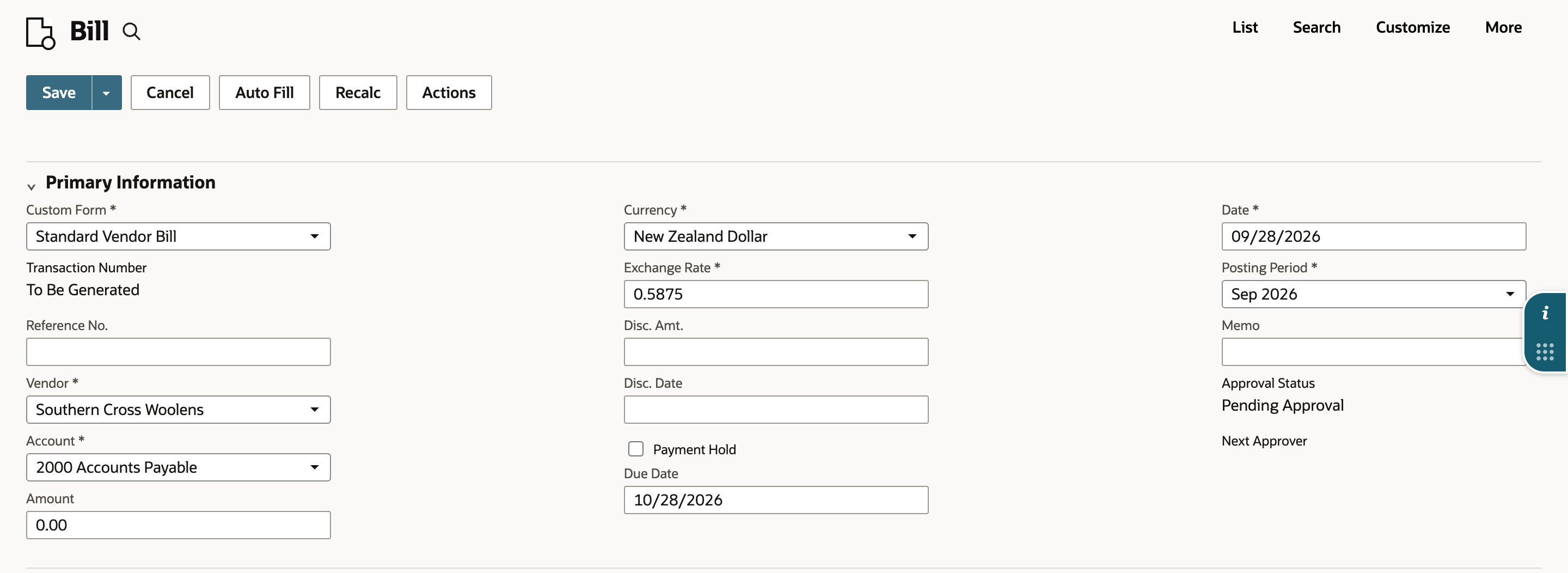Open the magnifier search icon beside Bill
1568x573 pixels.
click(131, 31)
